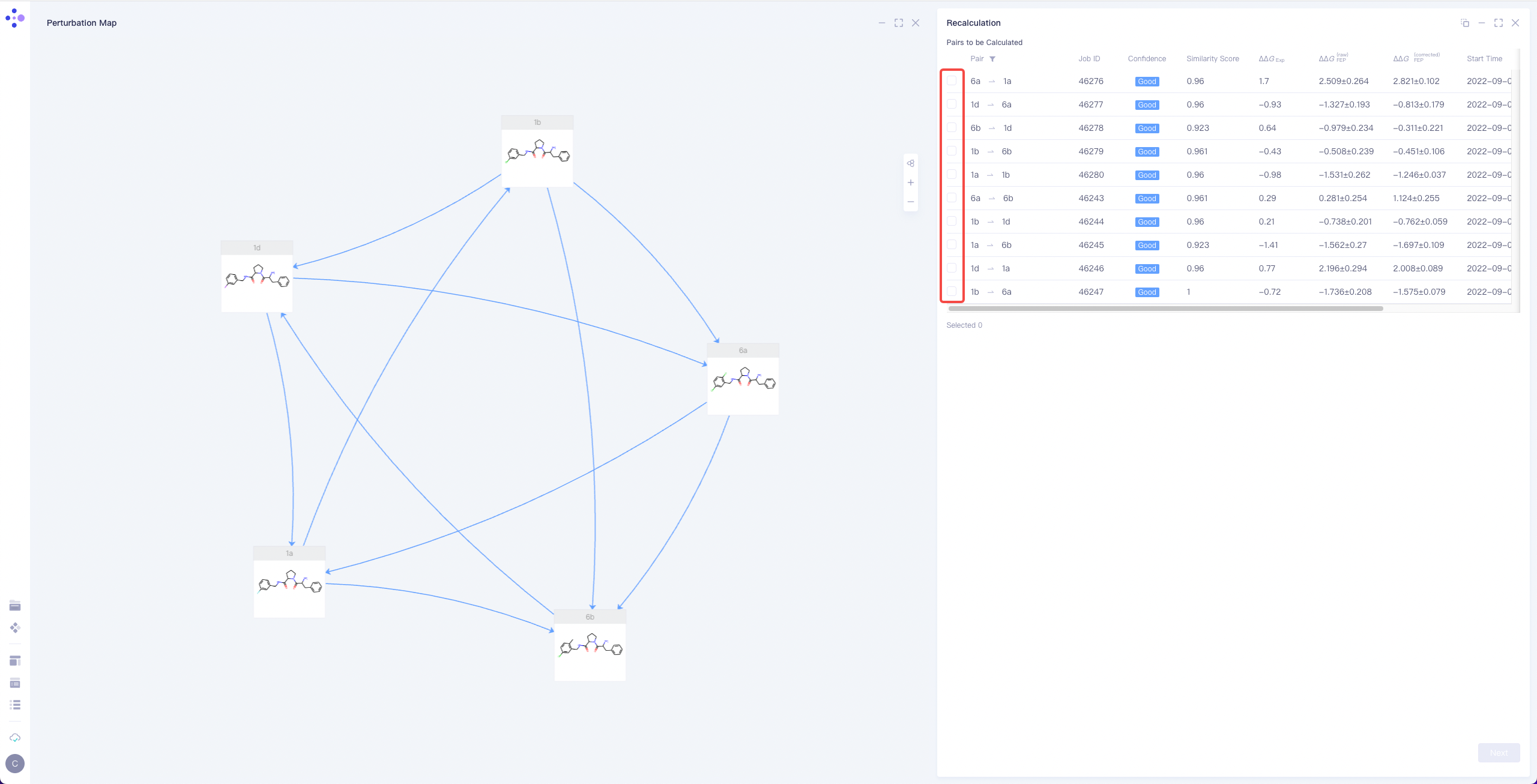
Task: Open the layout panel icon in sidebar
Action: tap(15, 661)
